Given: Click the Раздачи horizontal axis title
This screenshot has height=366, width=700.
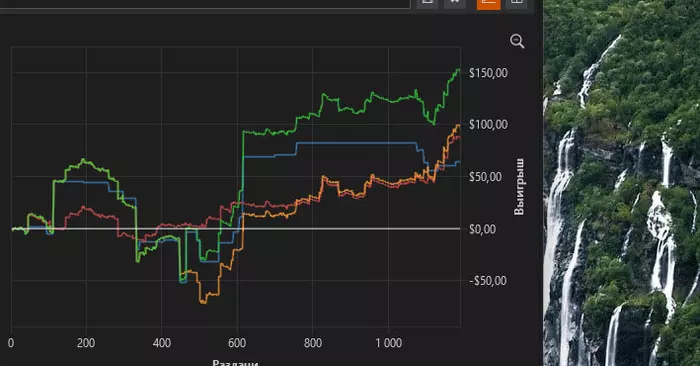Looking at the screenshot, I should (235, 362).
